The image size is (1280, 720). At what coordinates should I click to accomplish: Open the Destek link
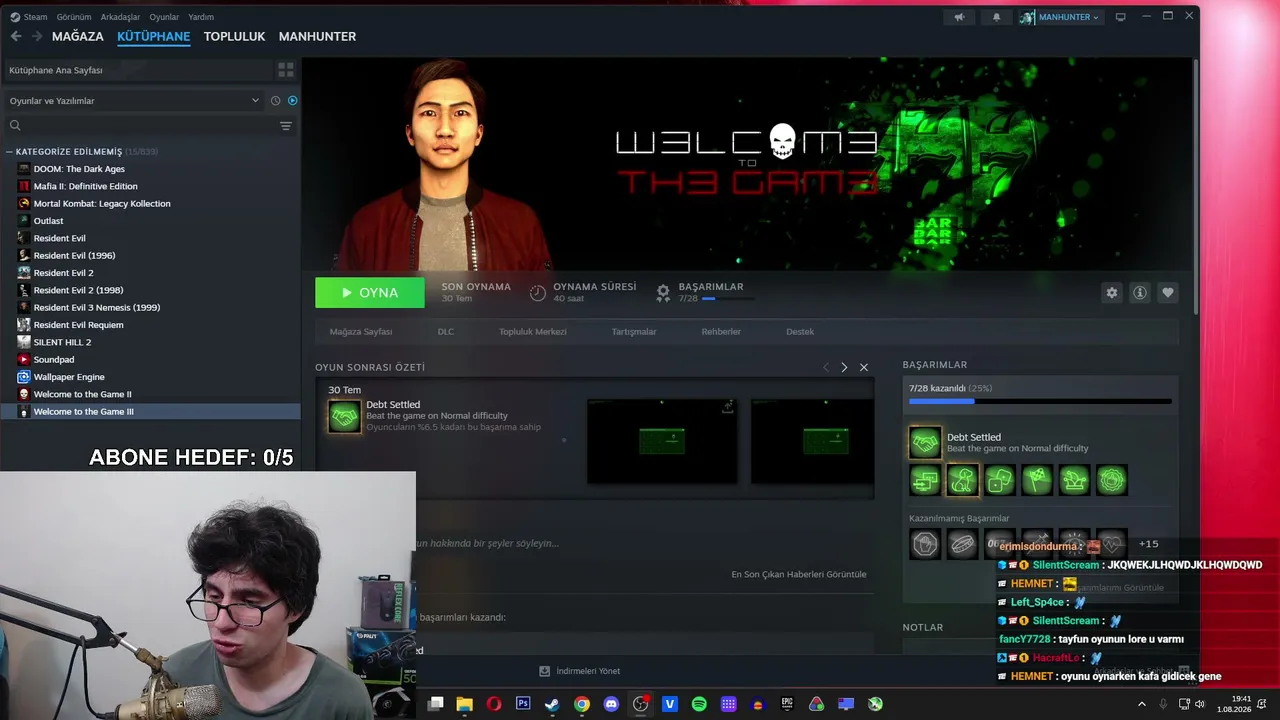tap(800, 332)
